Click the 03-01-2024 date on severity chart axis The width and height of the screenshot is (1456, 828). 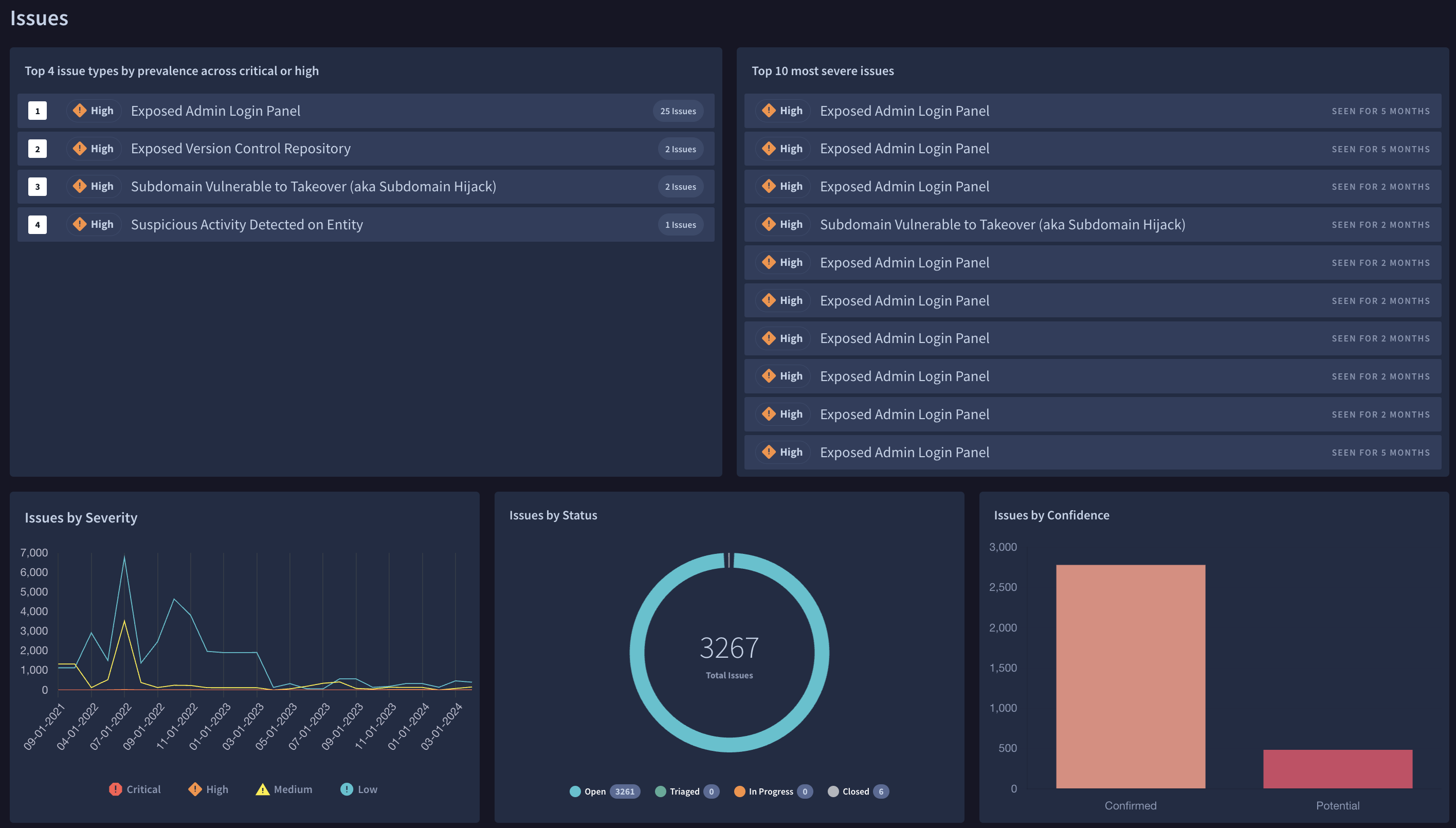[x=441, y=727]
